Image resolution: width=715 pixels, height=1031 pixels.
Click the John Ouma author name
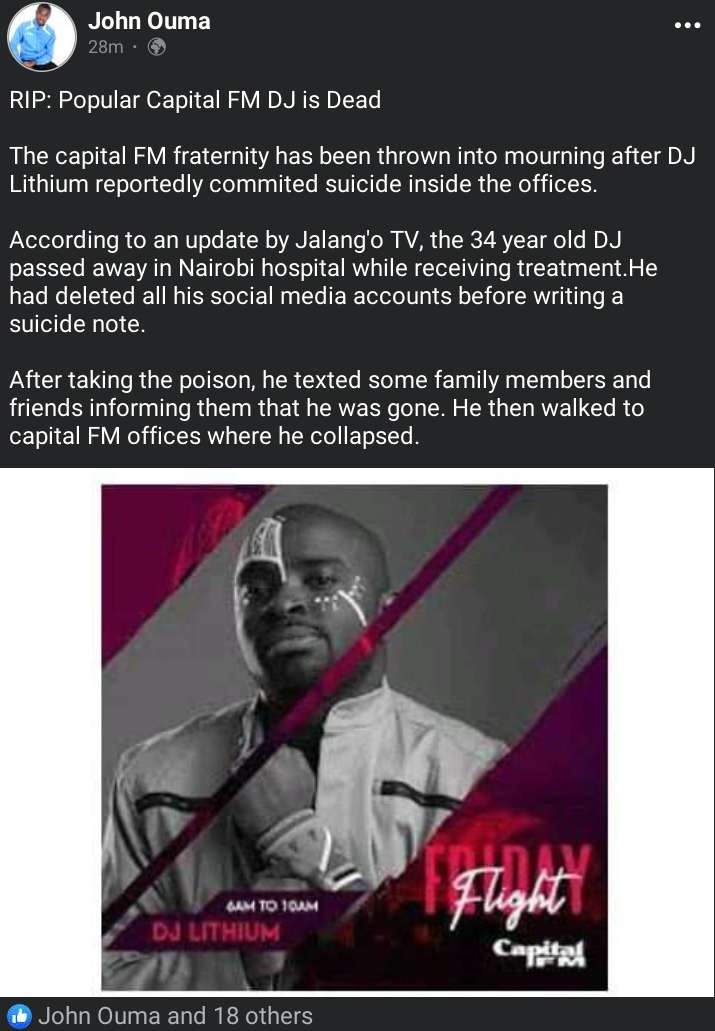tap(149, 21)
